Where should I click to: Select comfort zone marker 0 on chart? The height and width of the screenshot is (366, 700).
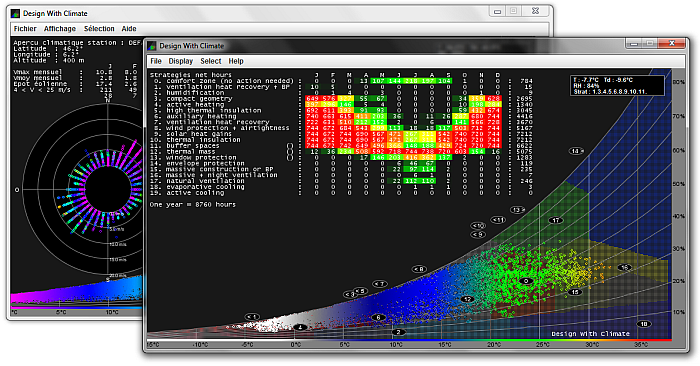point(527,281)
